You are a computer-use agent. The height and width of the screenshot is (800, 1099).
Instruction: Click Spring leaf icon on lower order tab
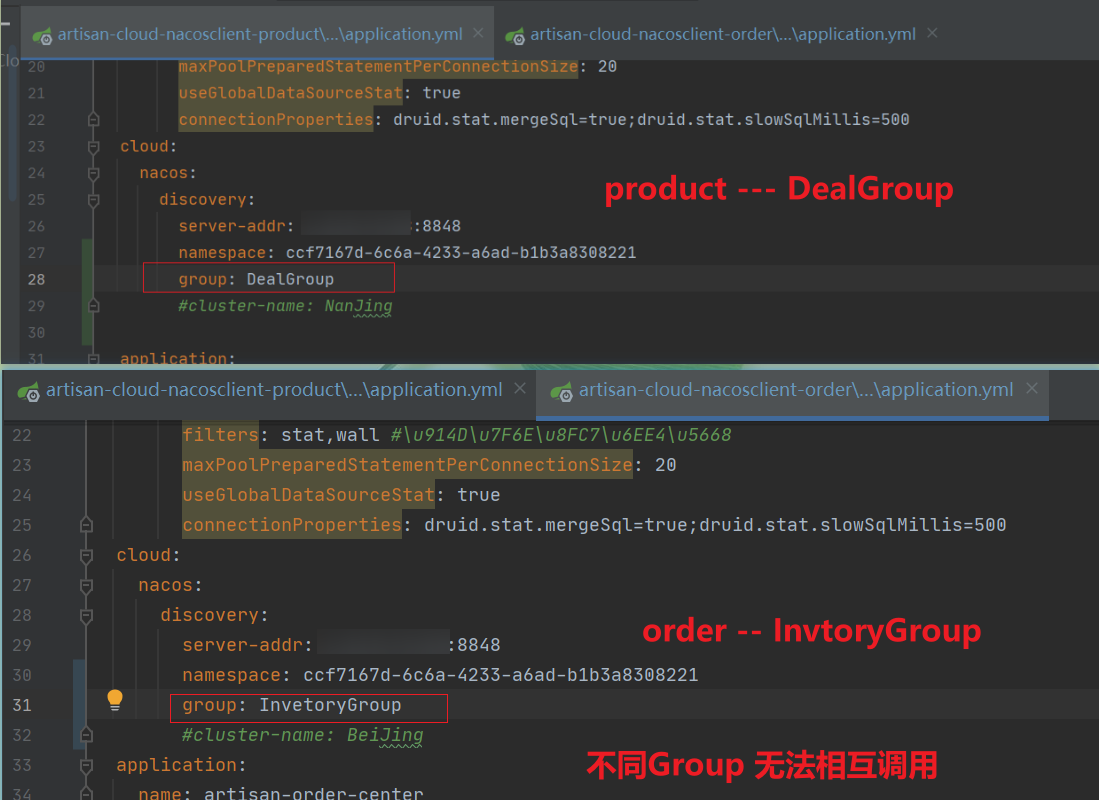click(561, 392)
